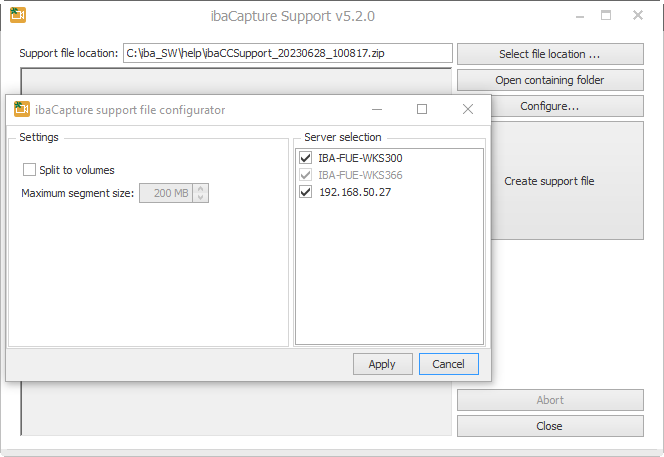The height and width of the screenshot is (457, 664).
Task: Uncheck the IBA-FUE-WKS300 server checkbox
Action: 305,158
